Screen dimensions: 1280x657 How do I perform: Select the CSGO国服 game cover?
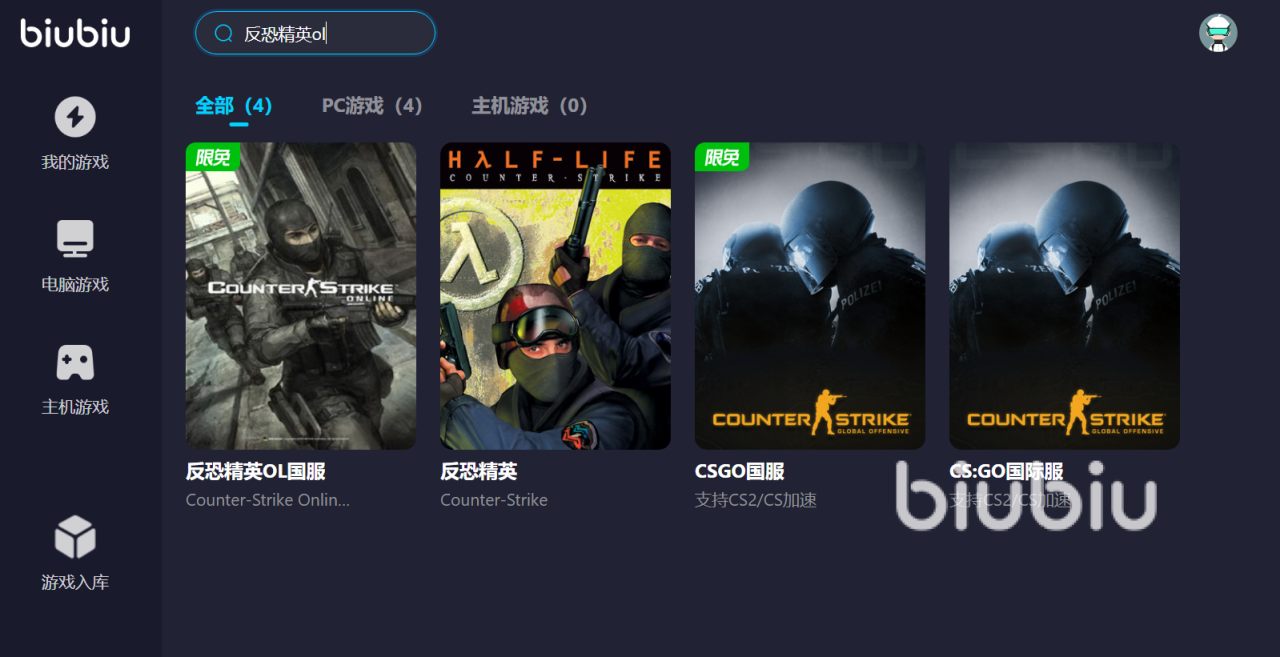(x=810, y=296)
